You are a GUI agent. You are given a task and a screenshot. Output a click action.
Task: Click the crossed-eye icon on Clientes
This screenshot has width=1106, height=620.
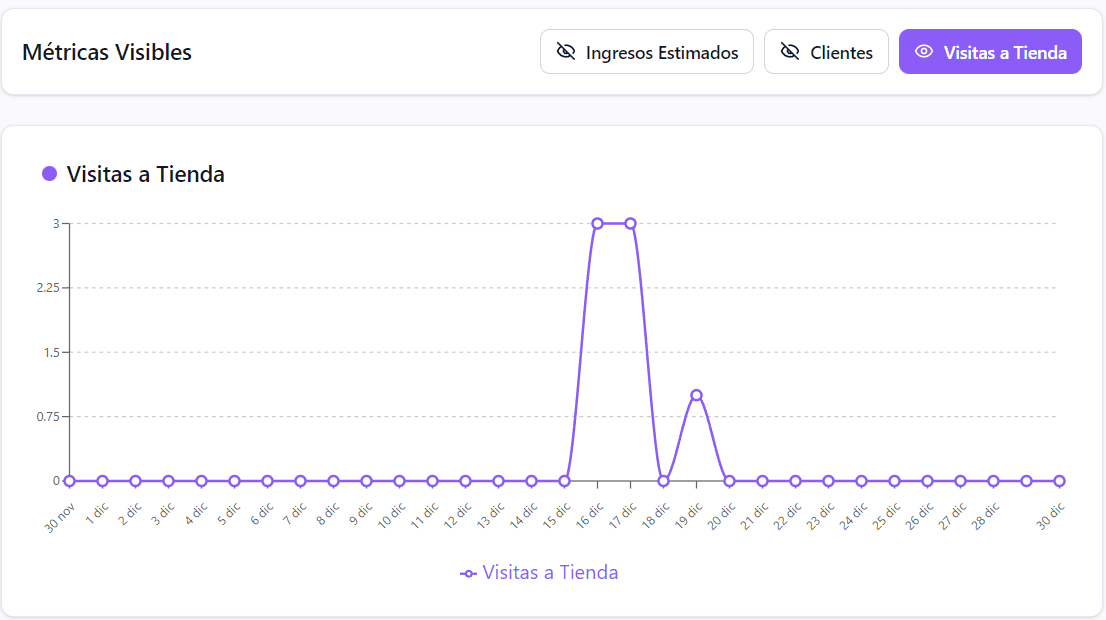790,50
